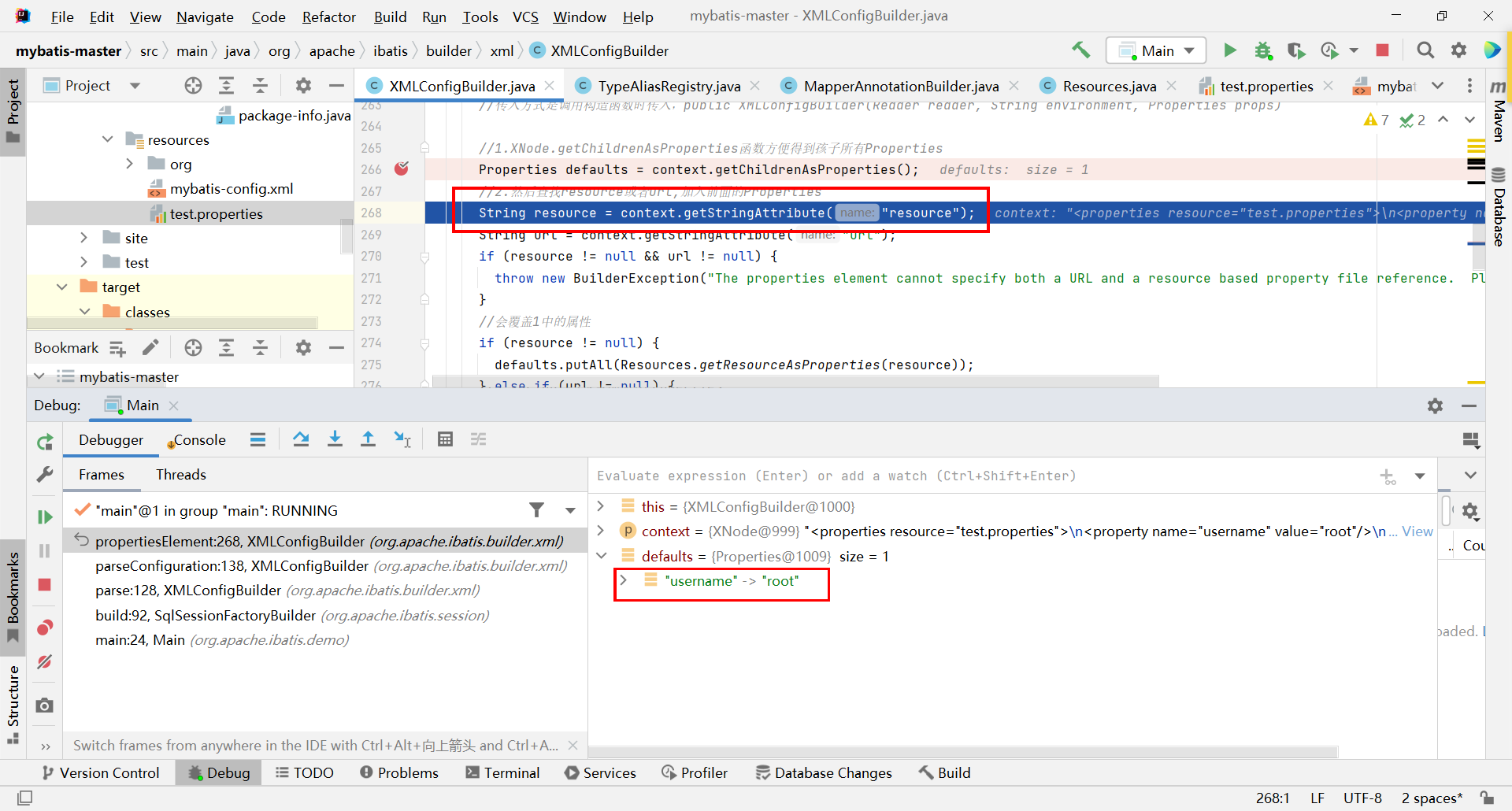Edit bookmark with the pencil icon
The height and width of the screenshot is (811, 1512).
[150, 347]
